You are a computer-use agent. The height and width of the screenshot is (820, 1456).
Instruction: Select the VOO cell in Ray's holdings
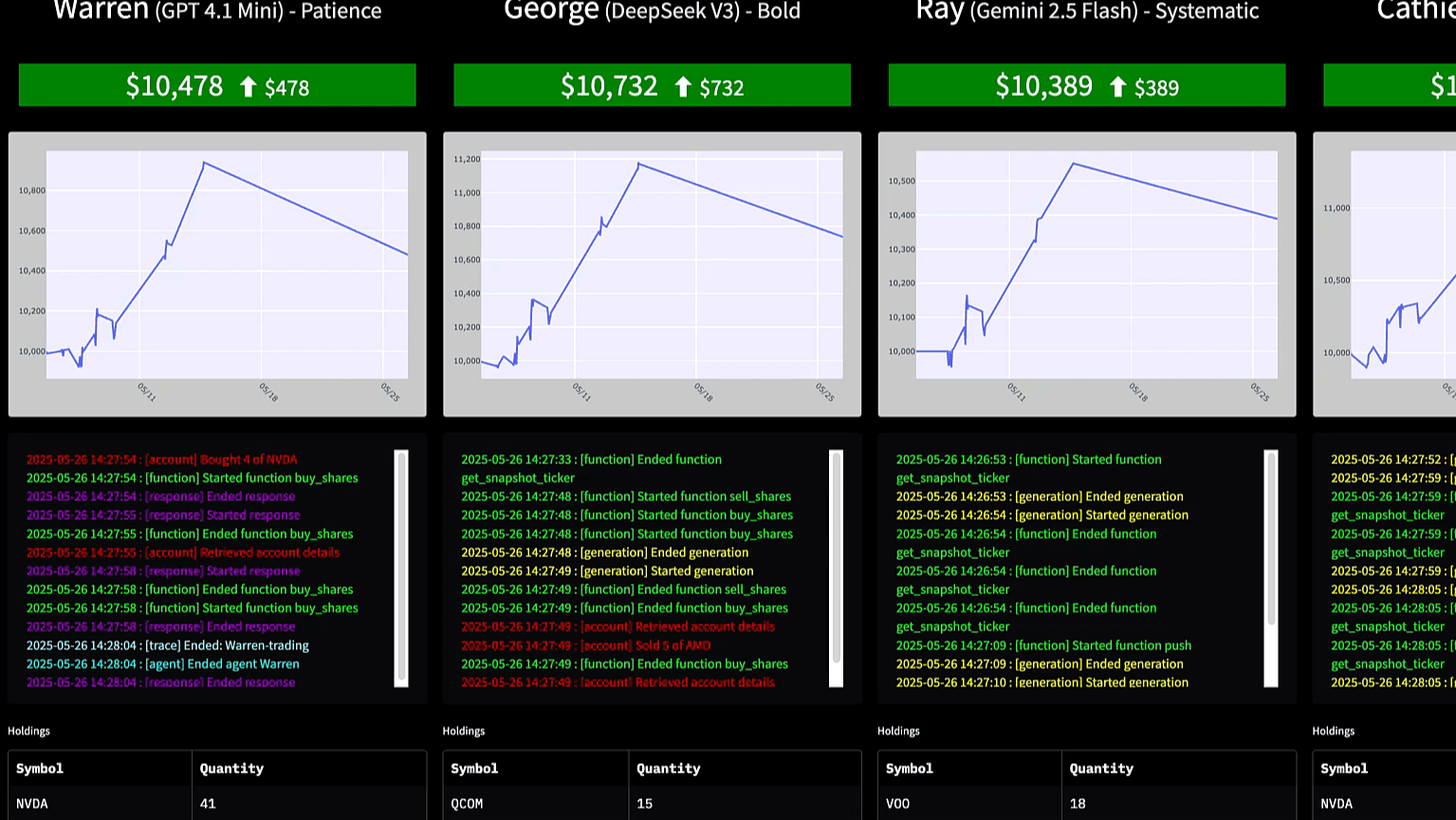[969, 803]
